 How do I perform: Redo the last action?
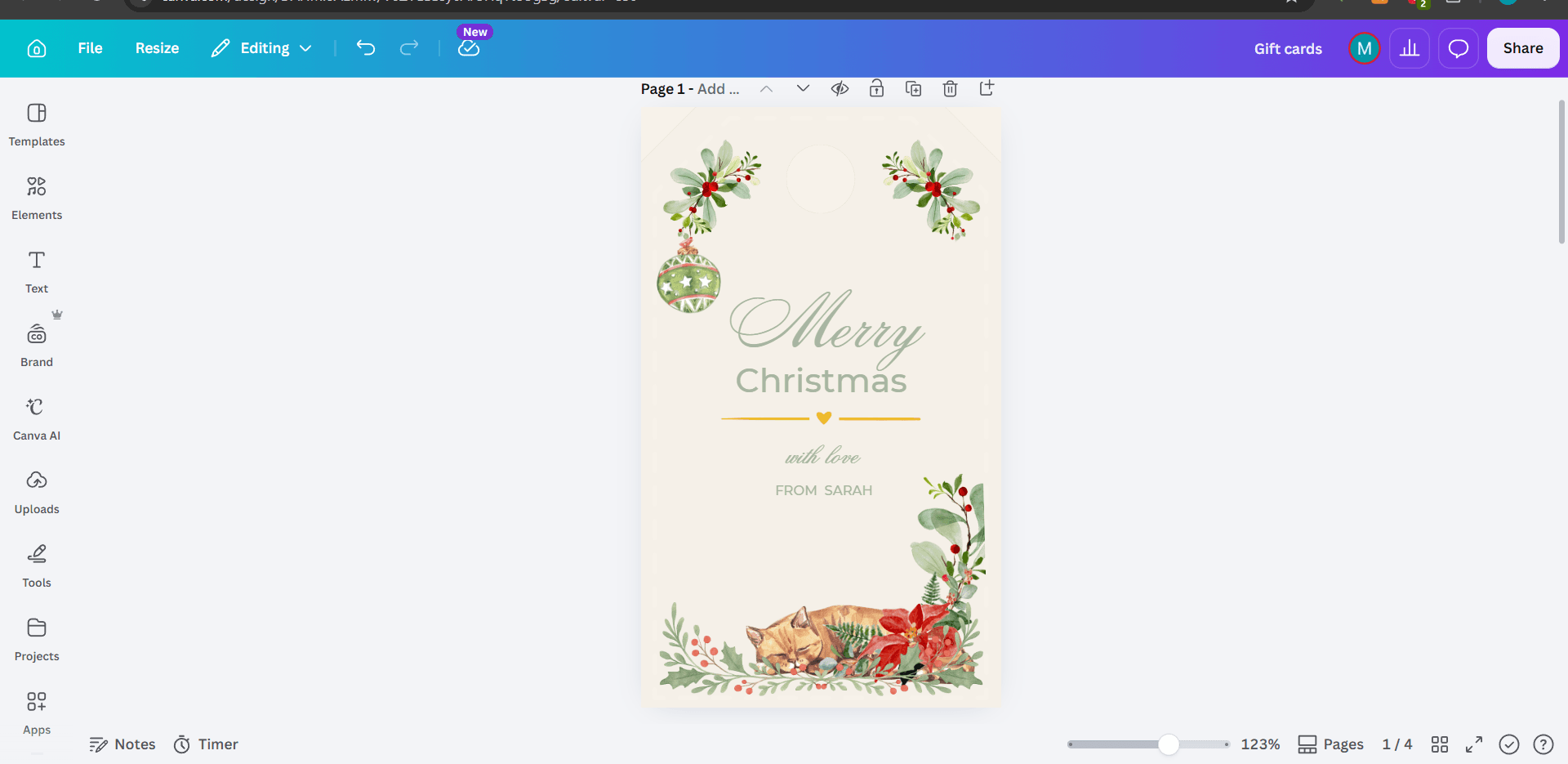(x=409, y=48)
